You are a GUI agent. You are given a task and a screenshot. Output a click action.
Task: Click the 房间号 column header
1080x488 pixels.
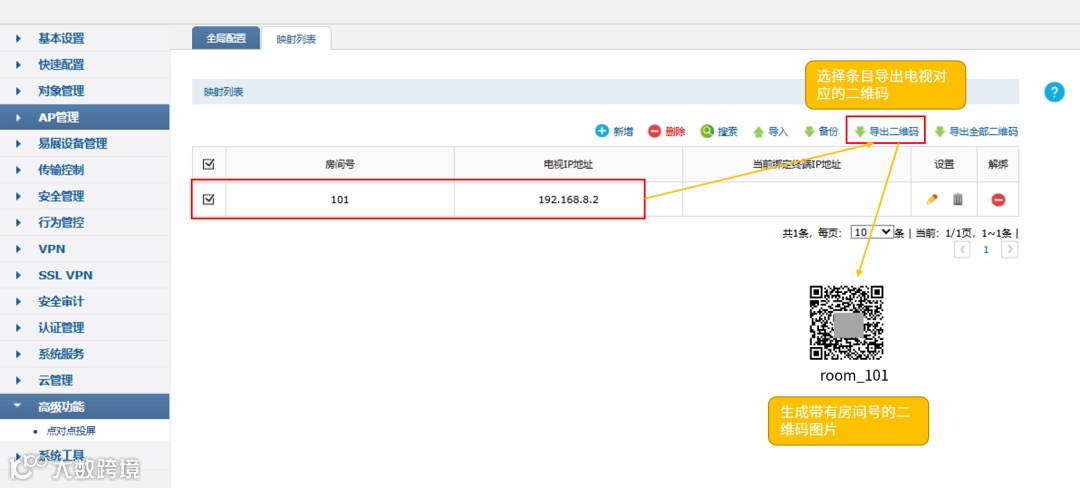click(x=340, y=165)
